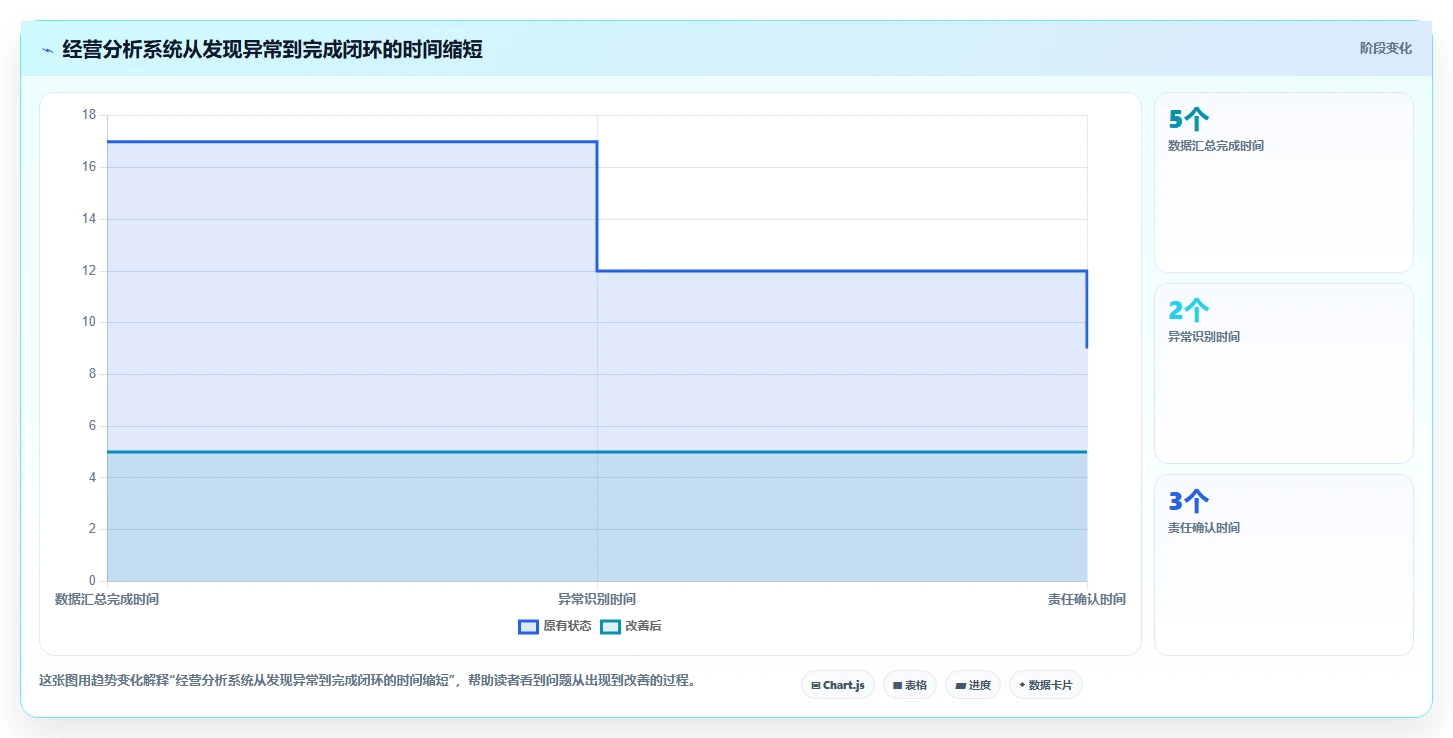1453x738 pixels.
Task: Click y-axis tick value 0
Action: click(92, 581)
